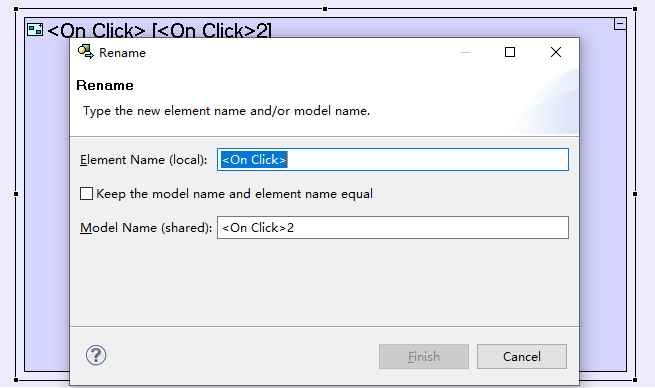655x388 pixels.
Task: Select the frame icon beside <On Click> title
Action: click(35, 30)
